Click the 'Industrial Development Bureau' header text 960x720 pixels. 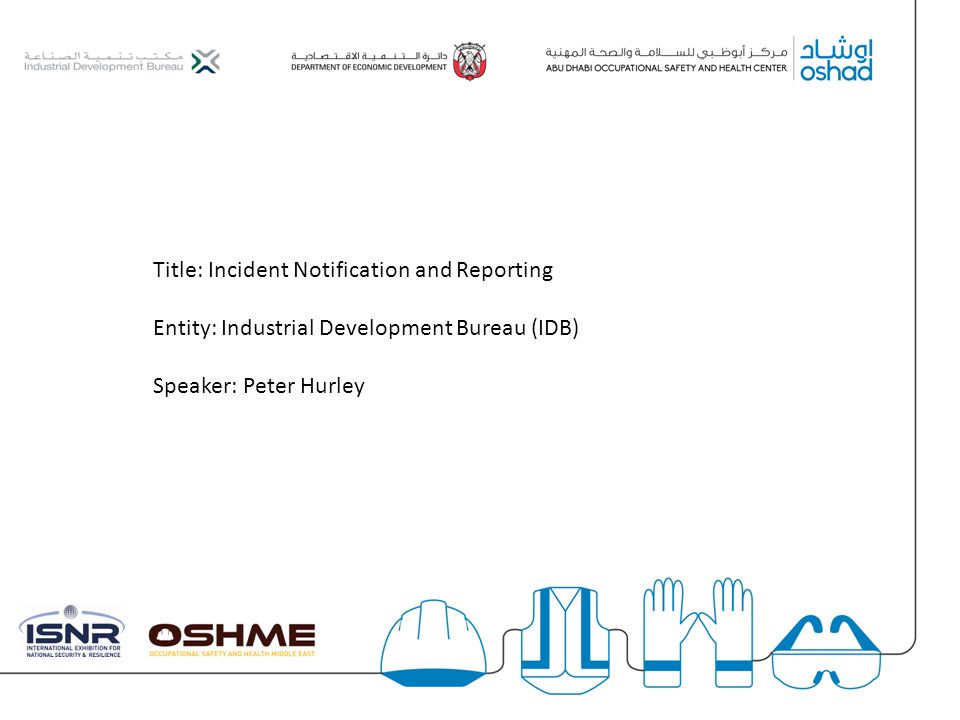click(103, 67)
